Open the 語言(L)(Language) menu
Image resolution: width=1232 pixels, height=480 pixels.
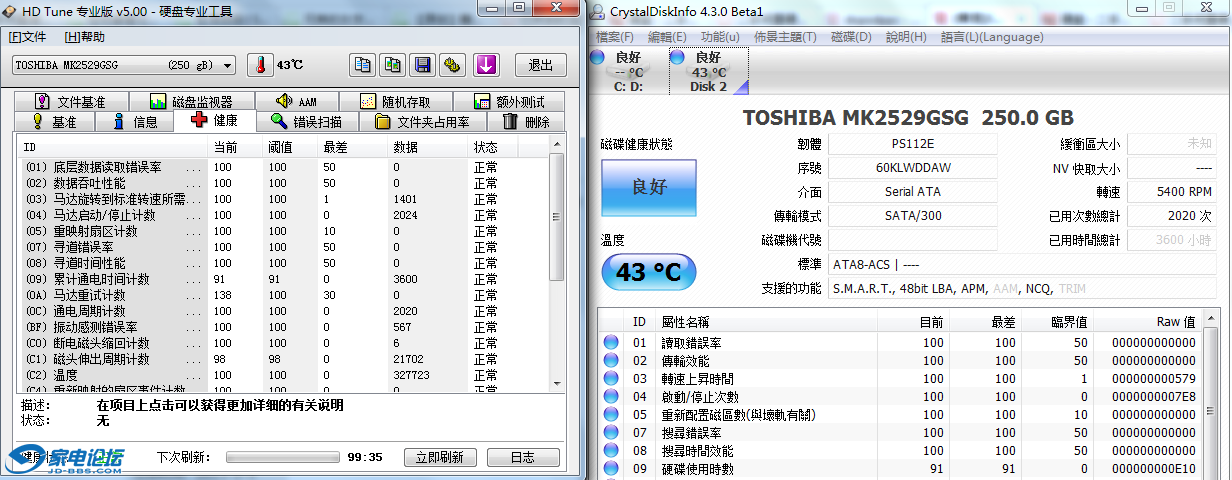click(992, 37)
